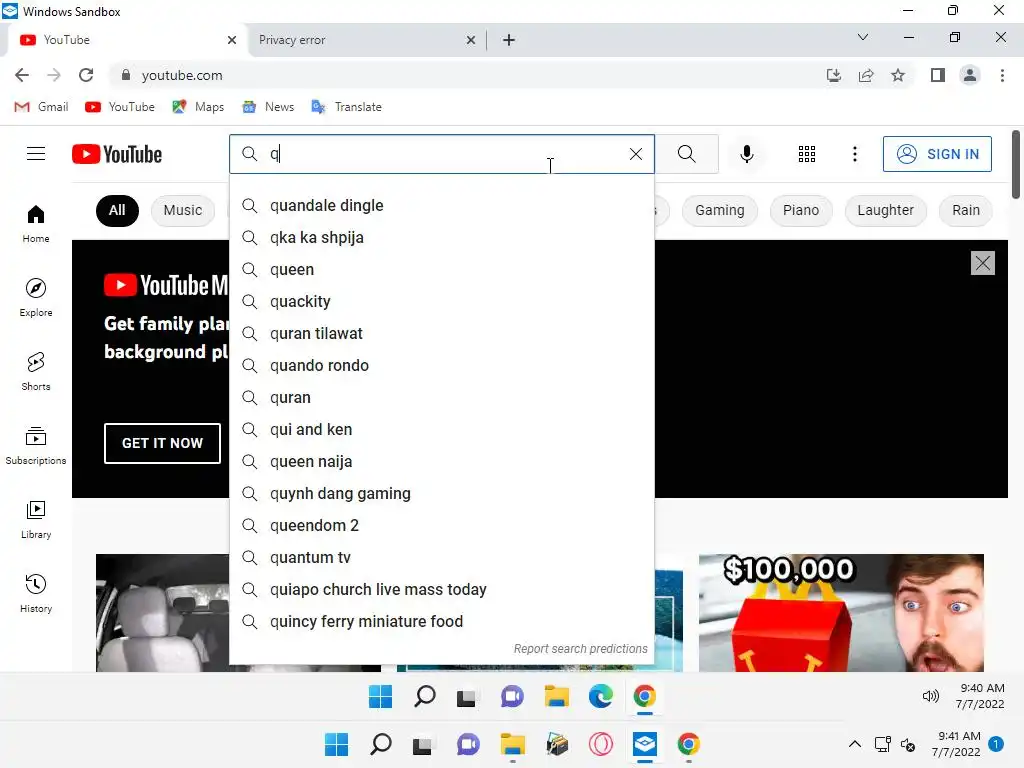Viewport: 1024px width, 768px height.
Task: Choose suggestion 'quantum tv'
Action: [x=442, y=558]
